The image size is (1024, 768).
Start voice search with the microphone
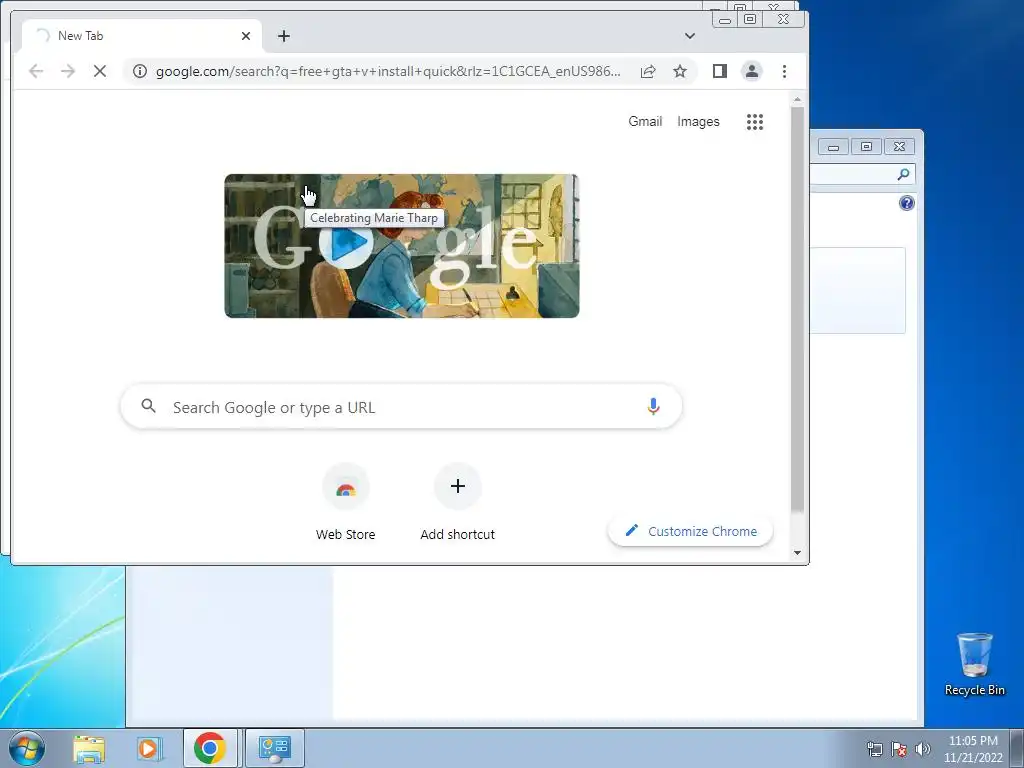click(653, 406)
